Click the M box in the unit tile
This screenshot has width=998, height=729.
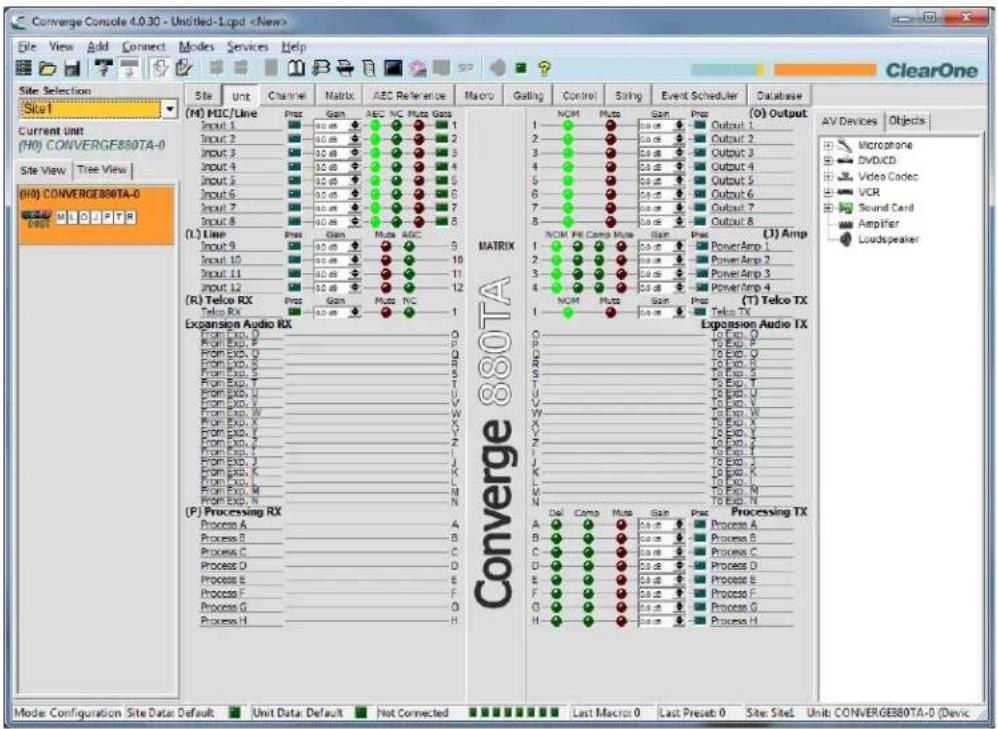pos(61,218)
